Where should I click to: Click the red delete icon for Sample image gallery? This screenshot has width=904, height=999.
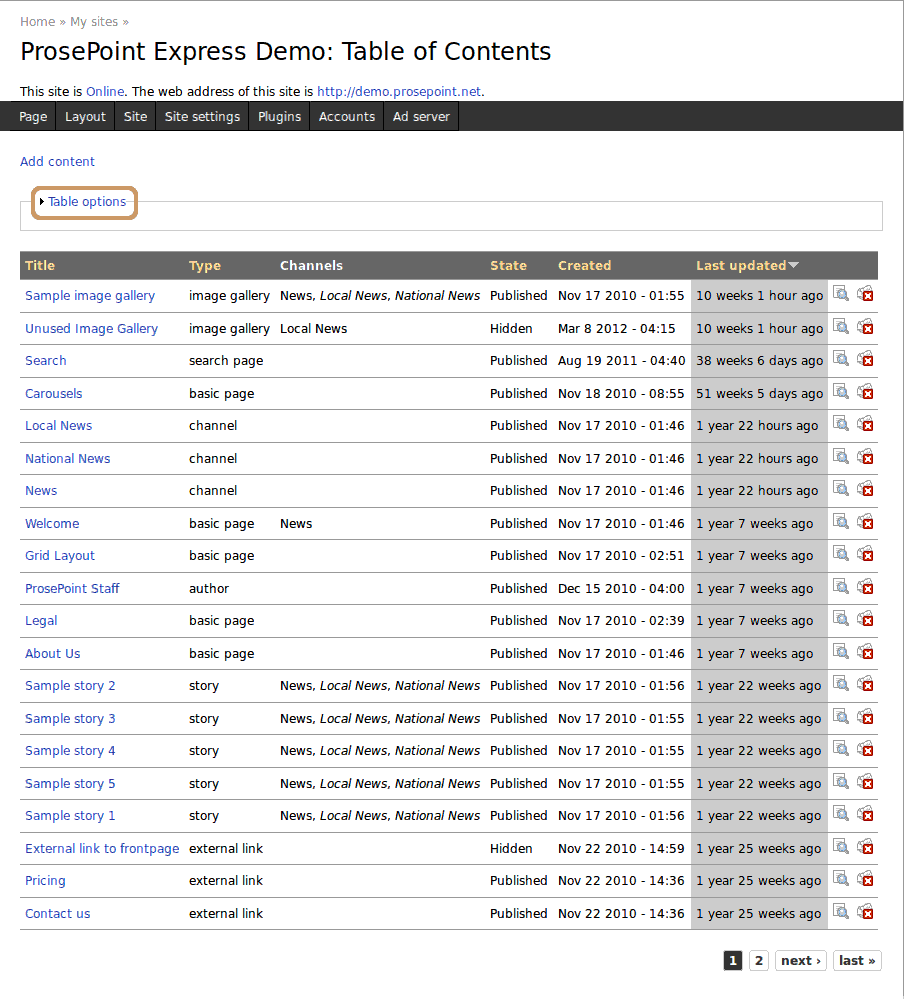pos(865,294)
